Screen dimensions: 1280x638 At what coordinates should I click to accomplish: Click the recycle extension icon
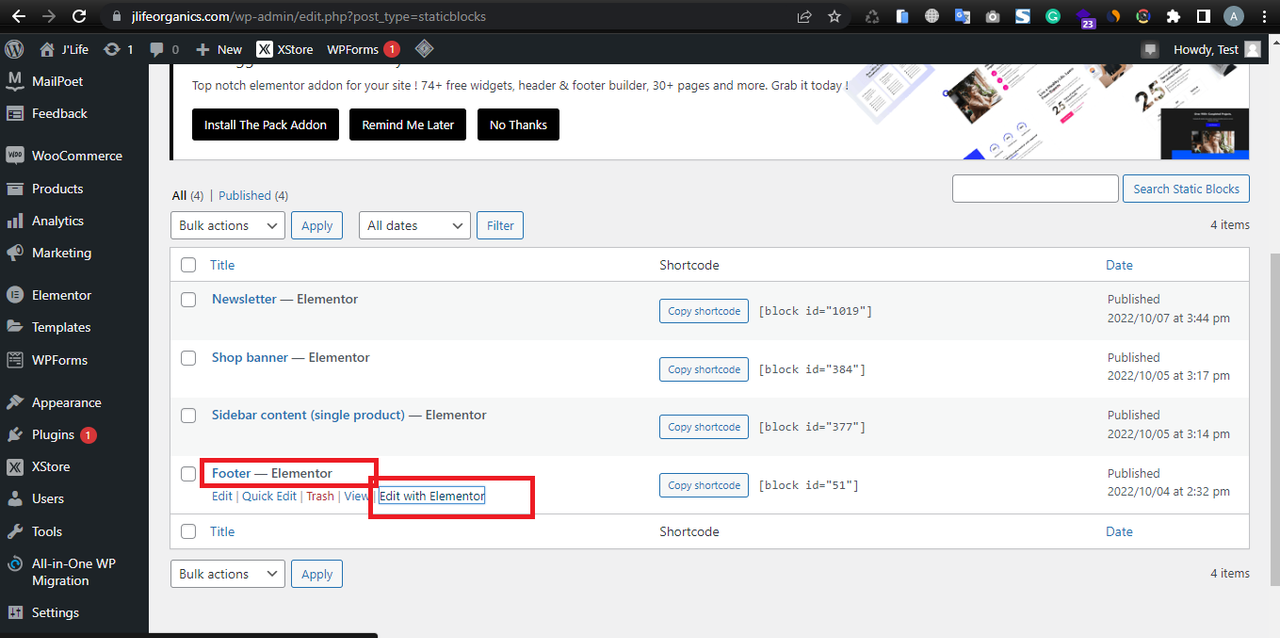coord(872,17)
